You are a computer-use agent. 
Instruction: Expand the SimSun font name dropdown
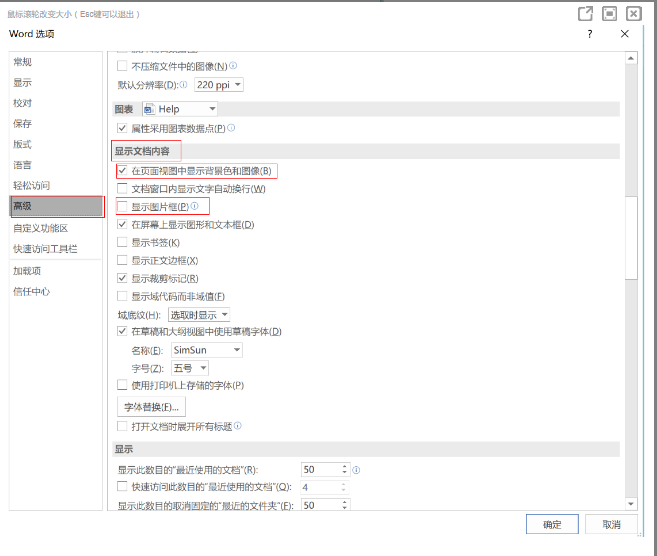(x=206, y=350)
